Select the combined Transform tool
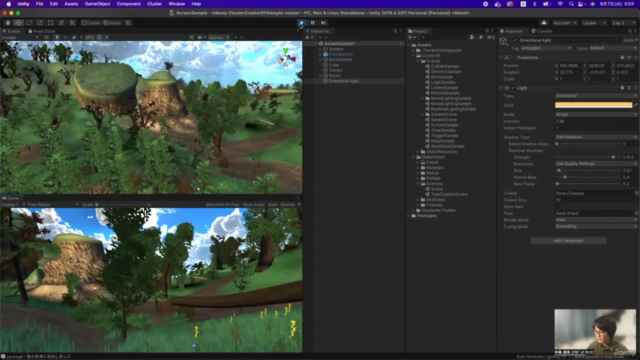 (61, 23)
